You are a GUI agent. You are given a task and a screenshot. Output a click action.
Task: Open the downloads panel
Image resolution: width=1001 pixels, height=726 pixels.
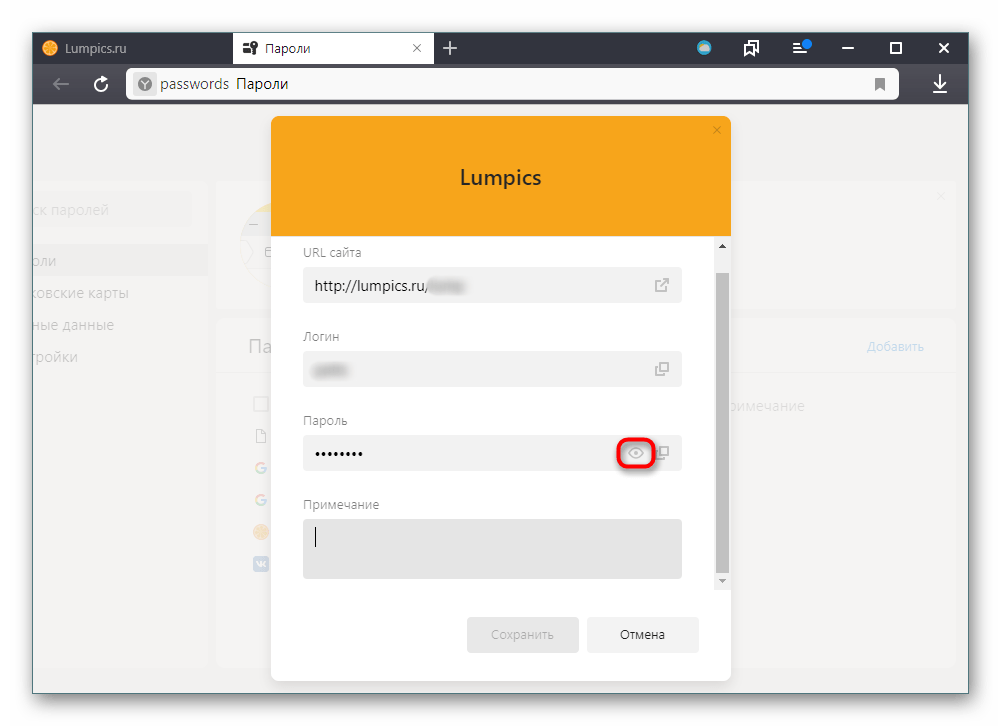click(x=939, y=85)
